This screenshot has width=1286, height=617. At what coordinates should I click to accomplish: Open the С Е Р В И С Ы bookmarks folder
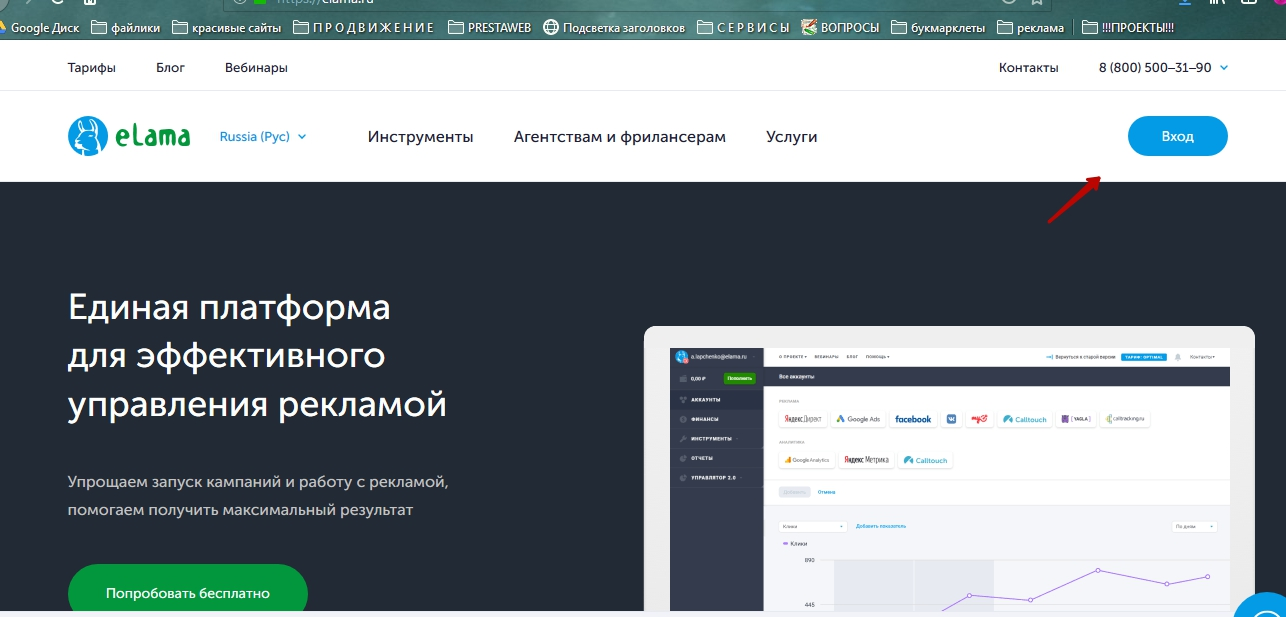coord(743,27)
